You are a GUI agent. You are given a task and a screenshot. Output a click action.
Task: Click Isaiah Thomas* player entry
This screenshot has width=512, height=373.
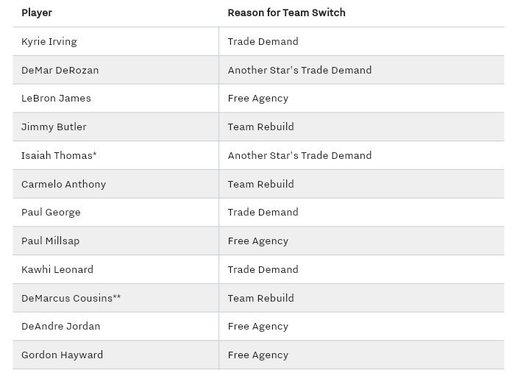tap(59, 155)
